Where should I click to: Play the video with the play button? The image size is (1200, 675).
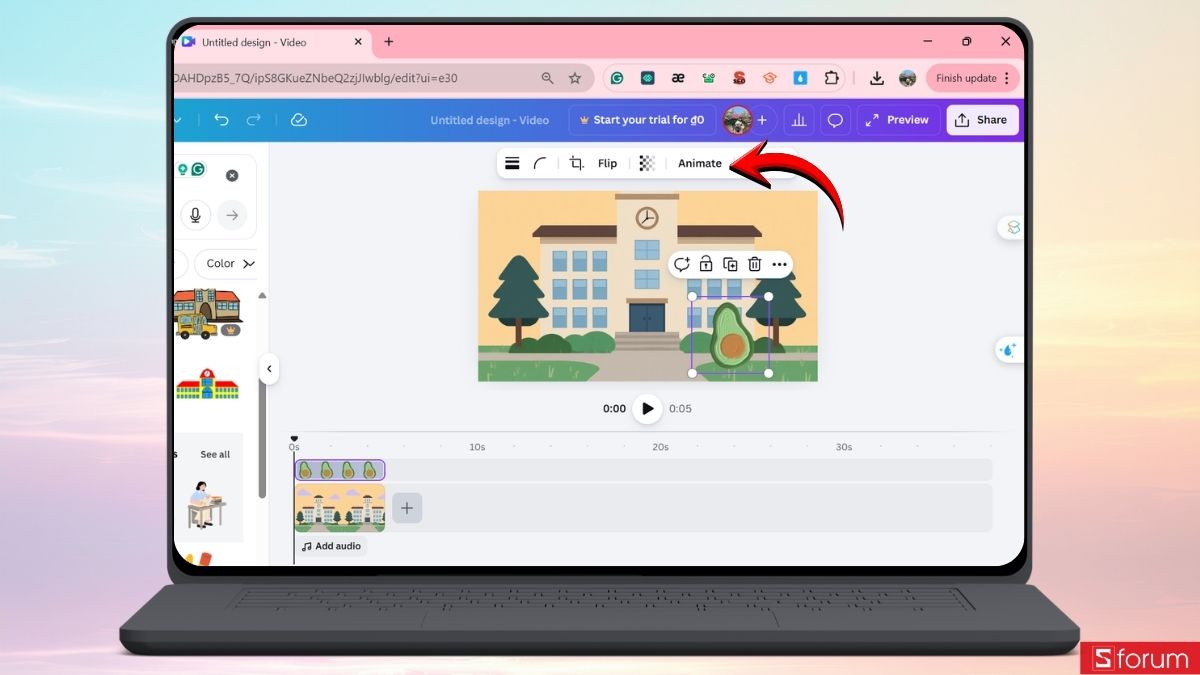pyautogui.click(x=648, y=409)
